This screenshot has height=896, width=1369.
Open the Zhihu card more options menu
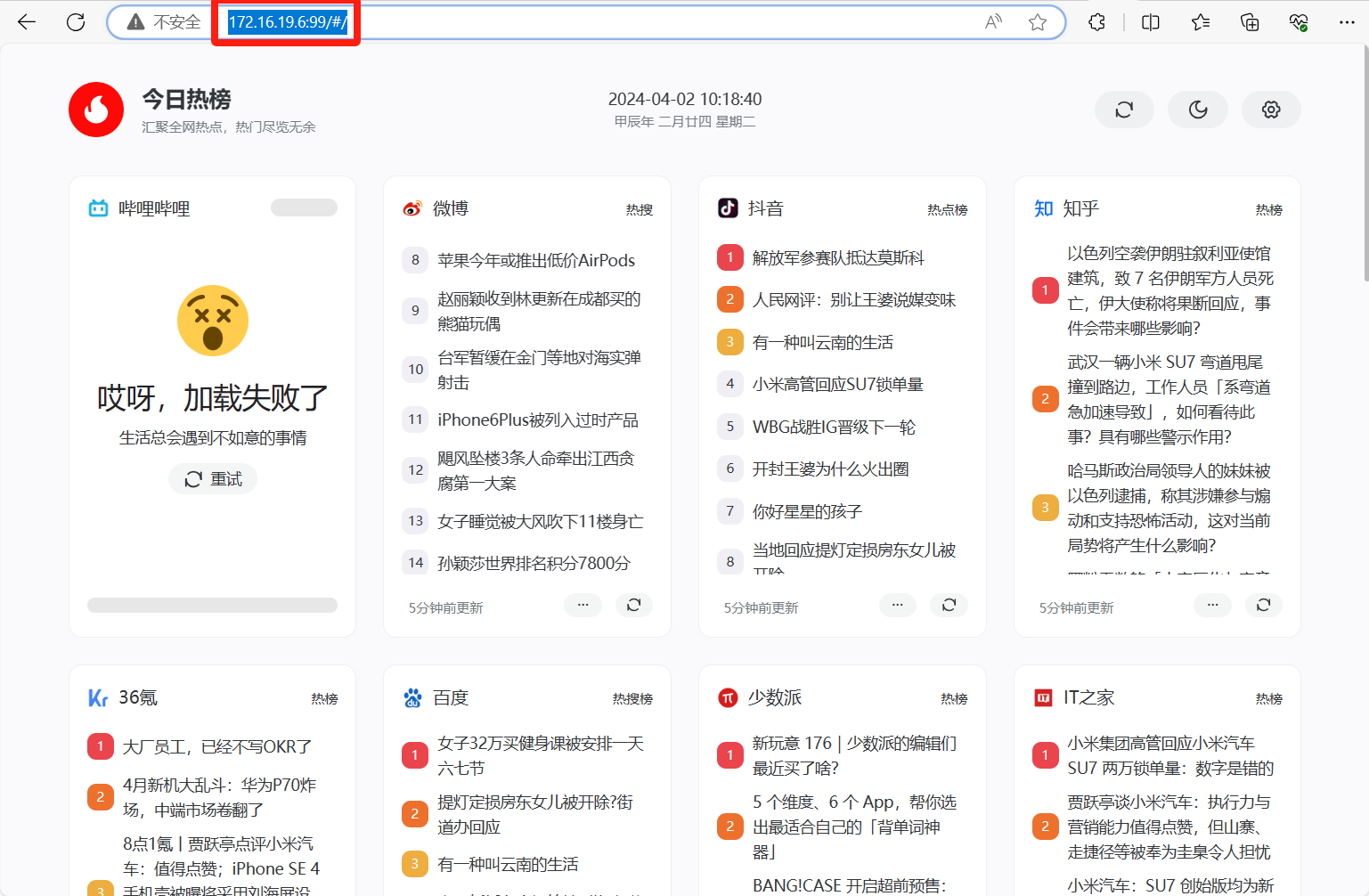coord(1212,606)
